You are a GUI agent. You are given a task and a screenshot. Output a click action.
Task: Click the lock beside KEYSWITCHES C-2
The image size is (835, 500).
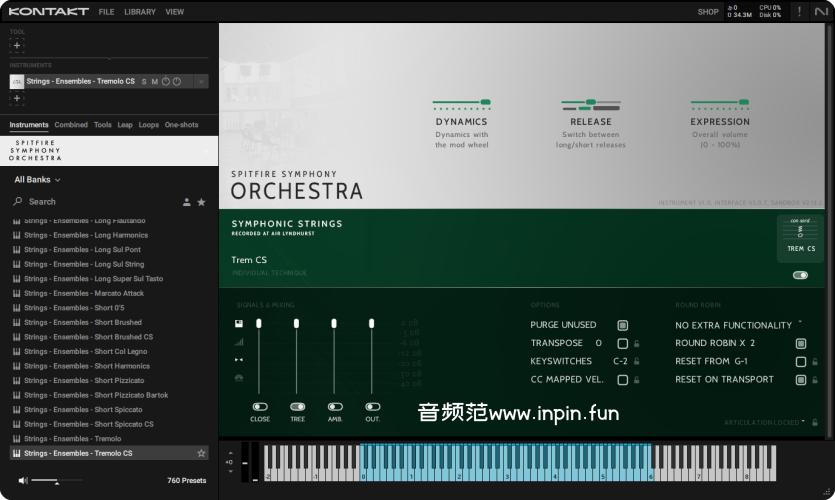click(636, 361)
